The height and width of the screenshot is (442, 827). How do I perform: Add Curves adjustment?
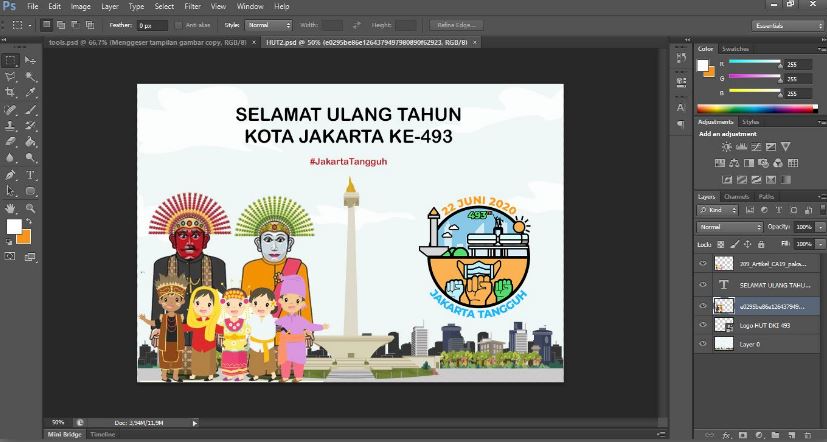click(x=756, y=147)
